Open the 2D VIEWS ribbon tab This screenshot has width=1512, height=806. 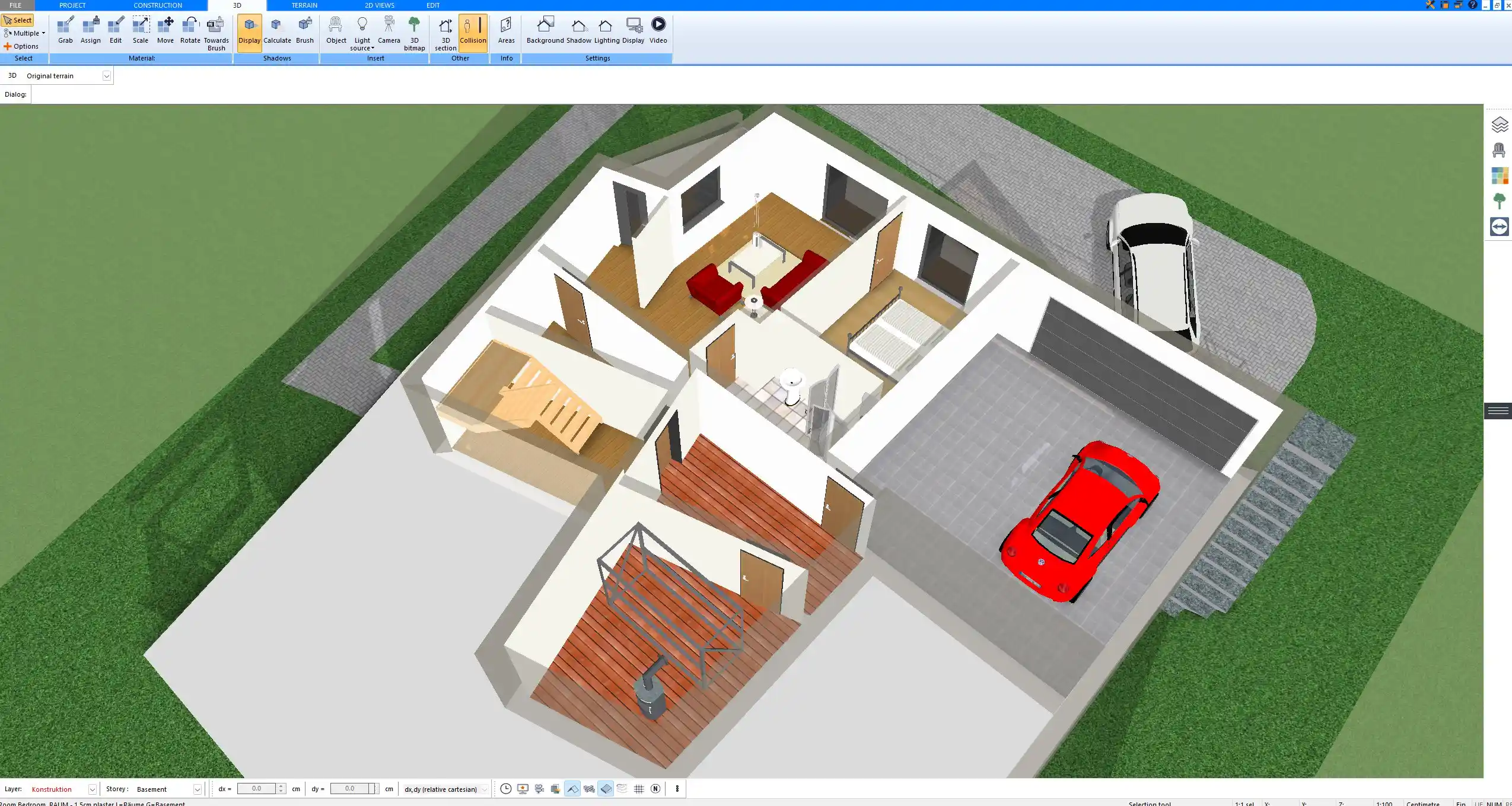(x=380, y=5)
